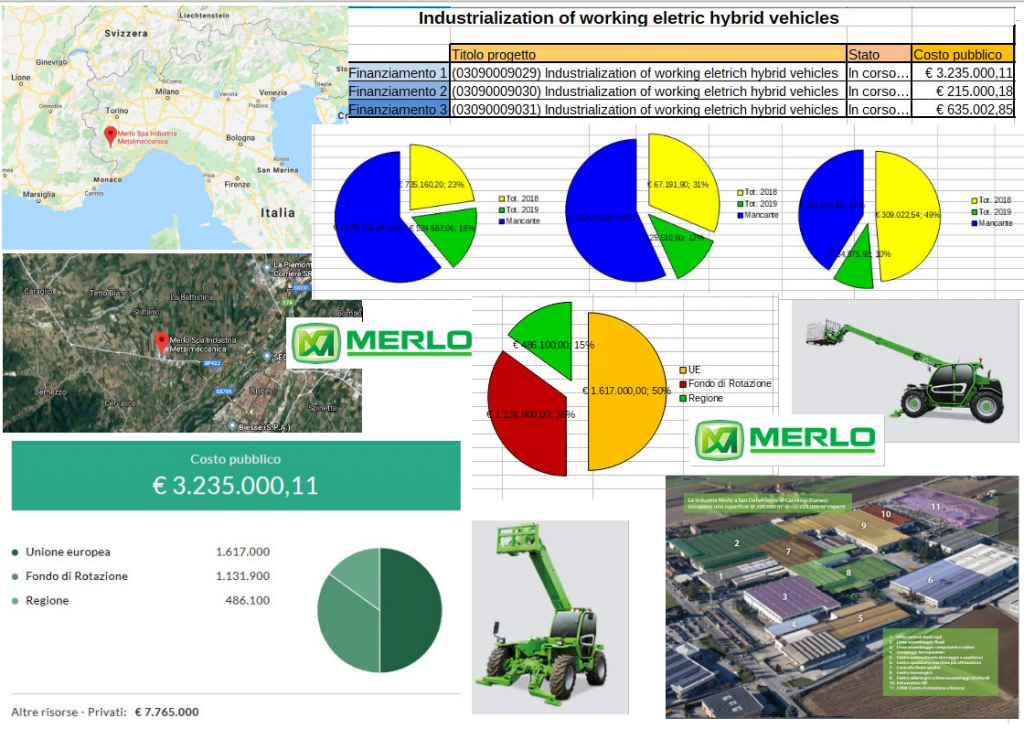Click the (03090009029) project title cell
1024x729 pixels.
648,73
